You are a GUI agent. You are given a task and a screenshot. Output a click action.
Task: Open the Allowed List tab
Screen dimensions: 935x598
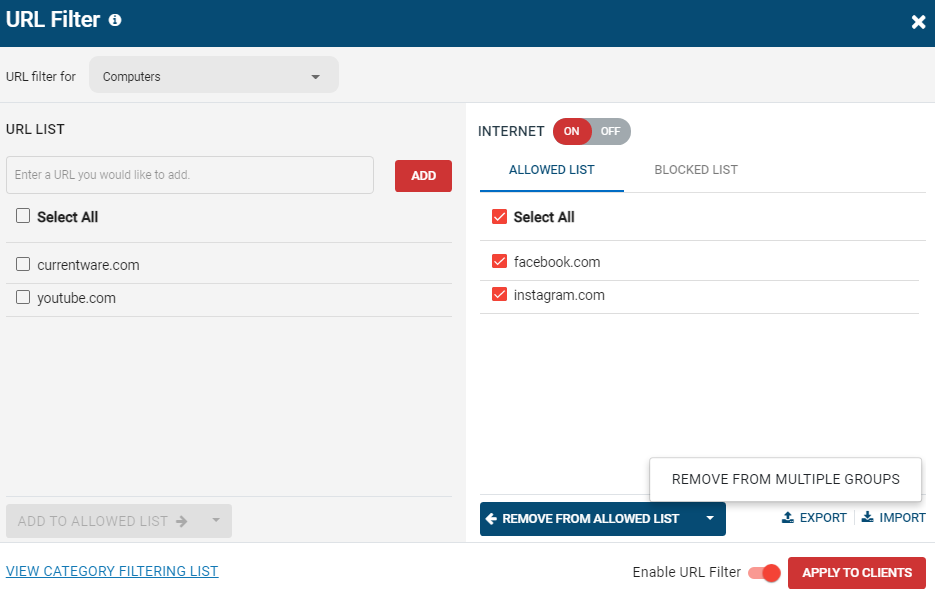click(x=552, y=170)
